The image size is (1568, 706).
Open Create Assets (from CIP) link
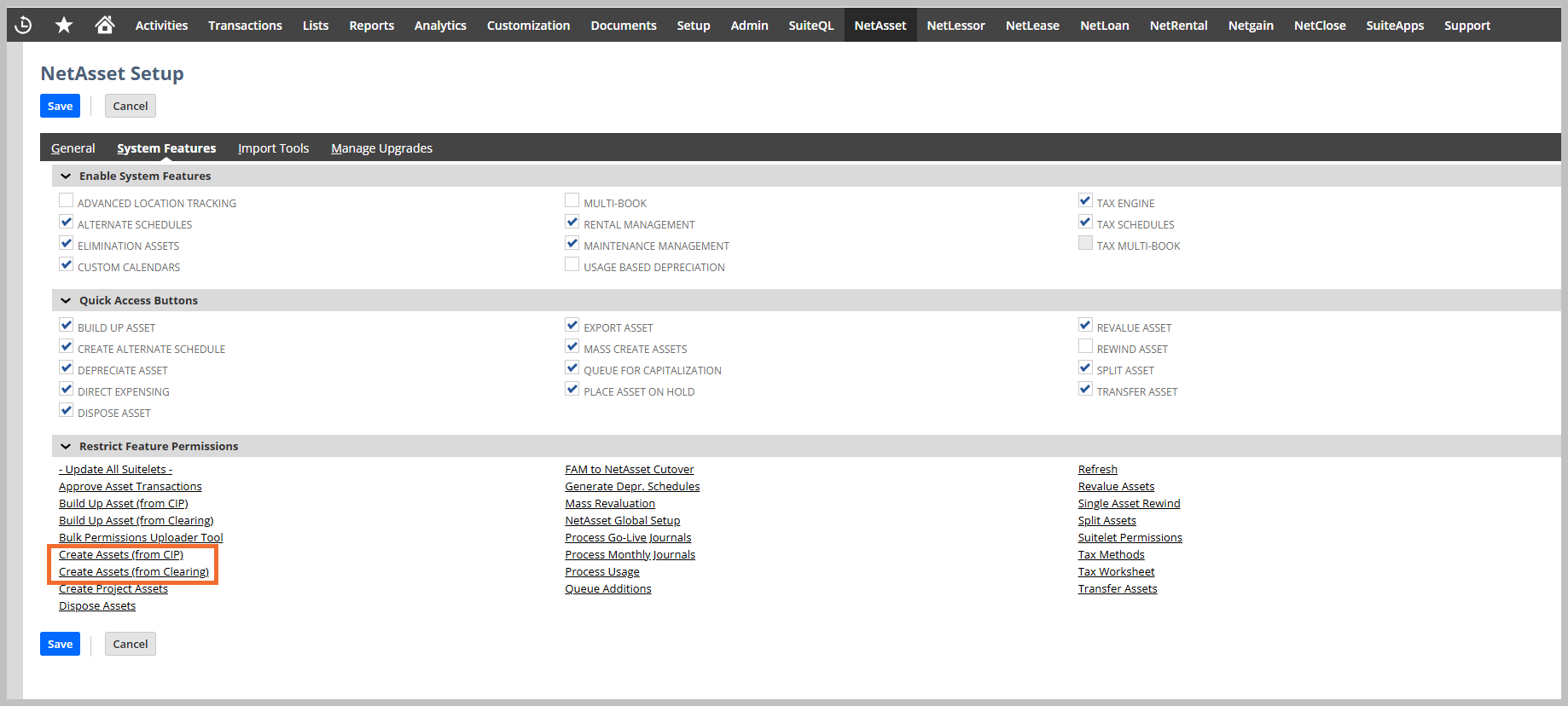(121, 554)
